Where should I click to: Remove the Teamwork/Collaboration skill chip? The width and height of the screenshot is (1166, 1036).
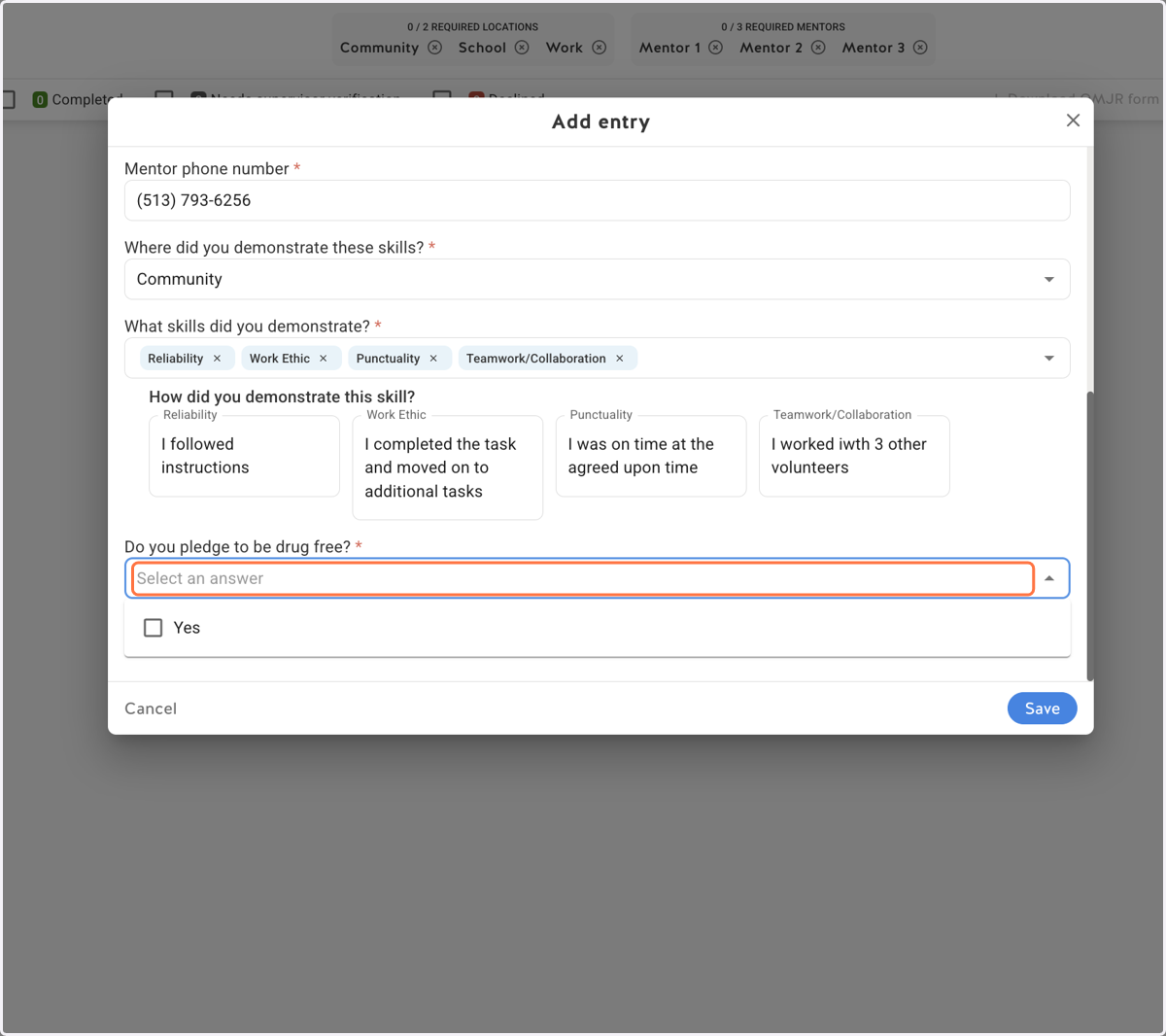[x=620, y=359]
